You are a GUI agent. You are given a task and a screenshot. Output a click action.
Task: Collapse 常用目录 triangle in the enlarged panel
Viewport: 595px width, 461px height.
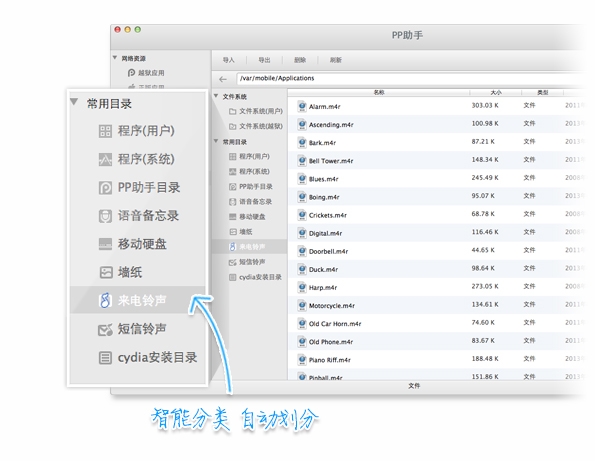(x=74, y=102)
